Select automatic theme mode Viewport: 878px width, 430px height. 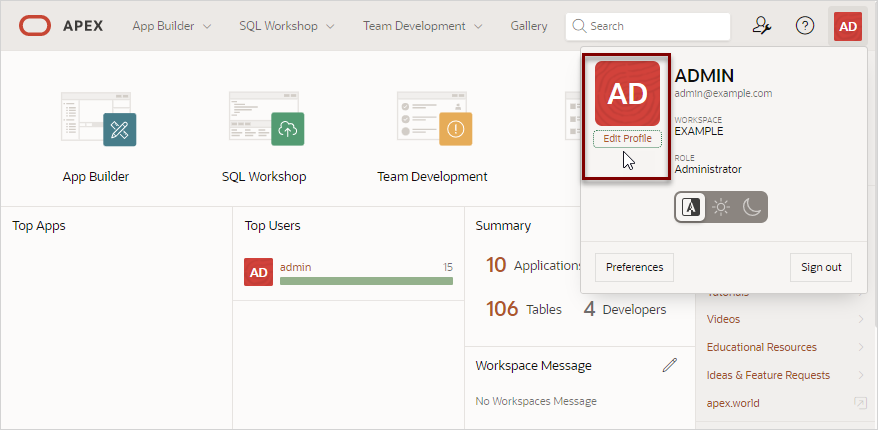click(x=690, y=207)
